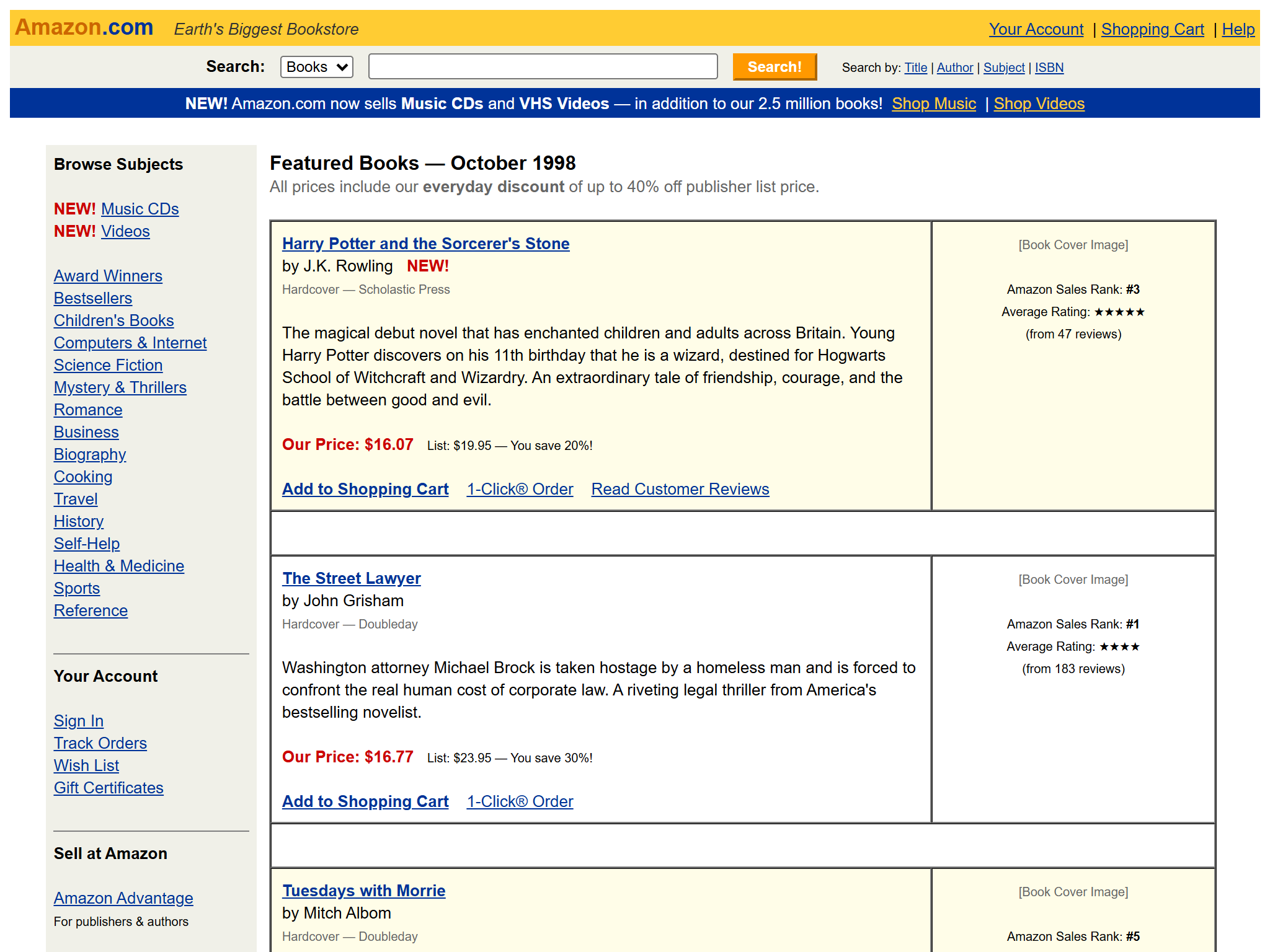Image resolution: width=1270 pixels, height=952 pixels.
Task: View the Shopping Cart
Action: [x=1152, y=29]
